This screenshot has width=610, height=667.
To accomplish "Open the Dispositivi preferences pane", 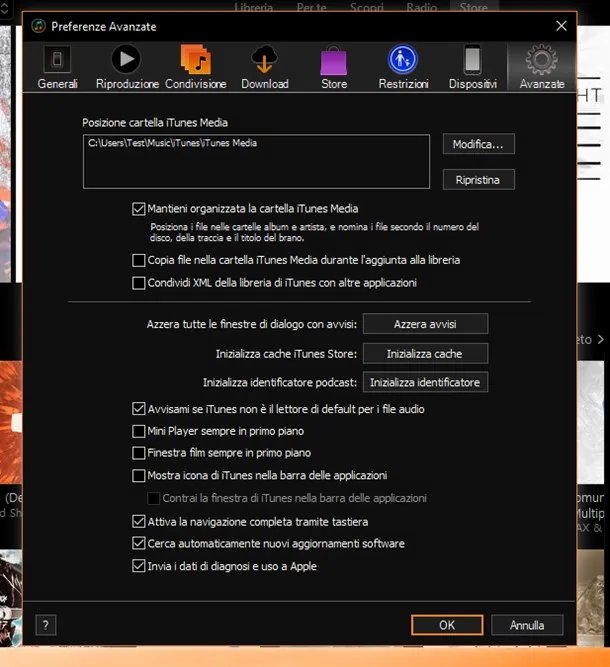I will click(473, 67).
